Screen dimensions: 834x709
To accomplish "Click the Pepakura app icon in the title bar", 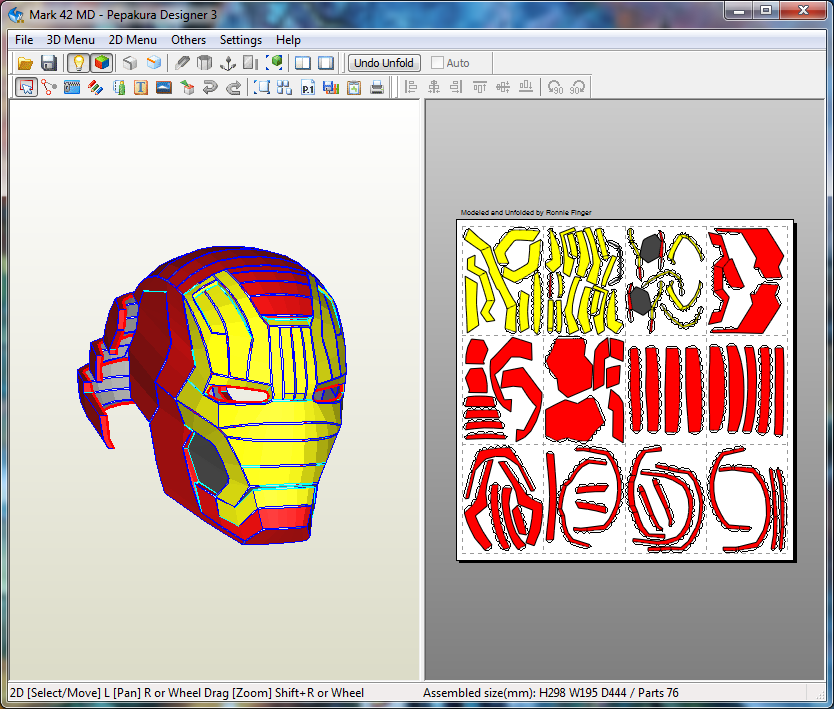I will coord(16,14).
